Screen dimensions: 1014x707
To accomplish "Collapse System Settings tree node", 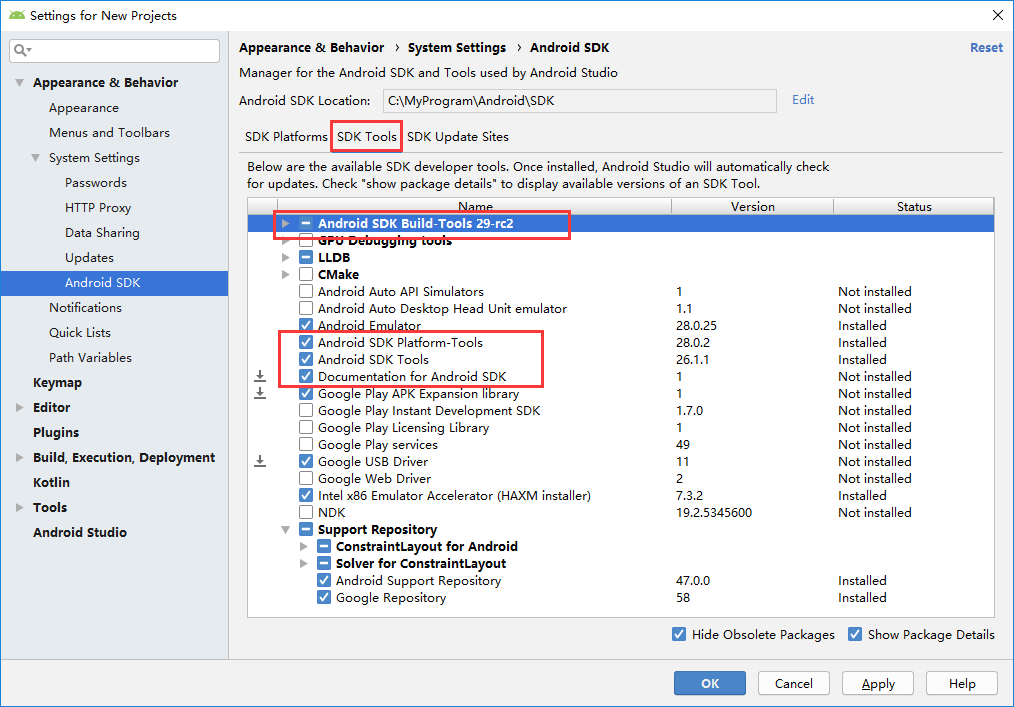I will coord(36,158).
